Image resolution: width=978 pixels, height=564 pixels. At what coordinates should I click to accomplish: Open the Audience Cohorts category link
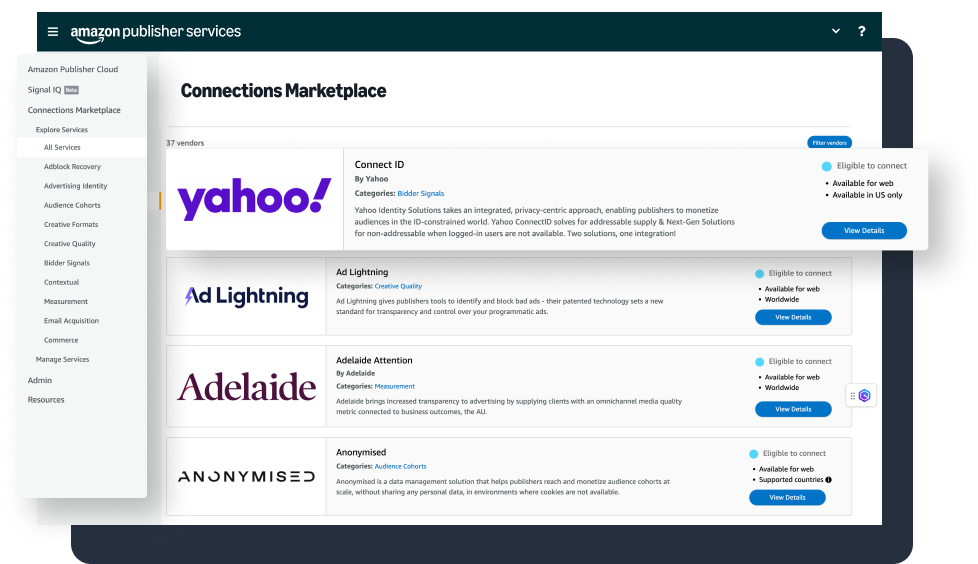(x=400, y=466)
